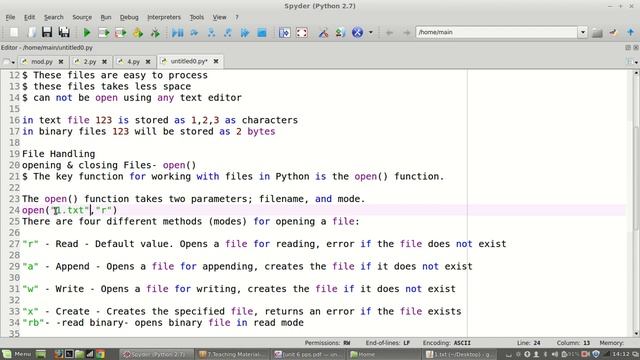
Task: Switch to Home folder taskbar window
Action: click(384, 354)
